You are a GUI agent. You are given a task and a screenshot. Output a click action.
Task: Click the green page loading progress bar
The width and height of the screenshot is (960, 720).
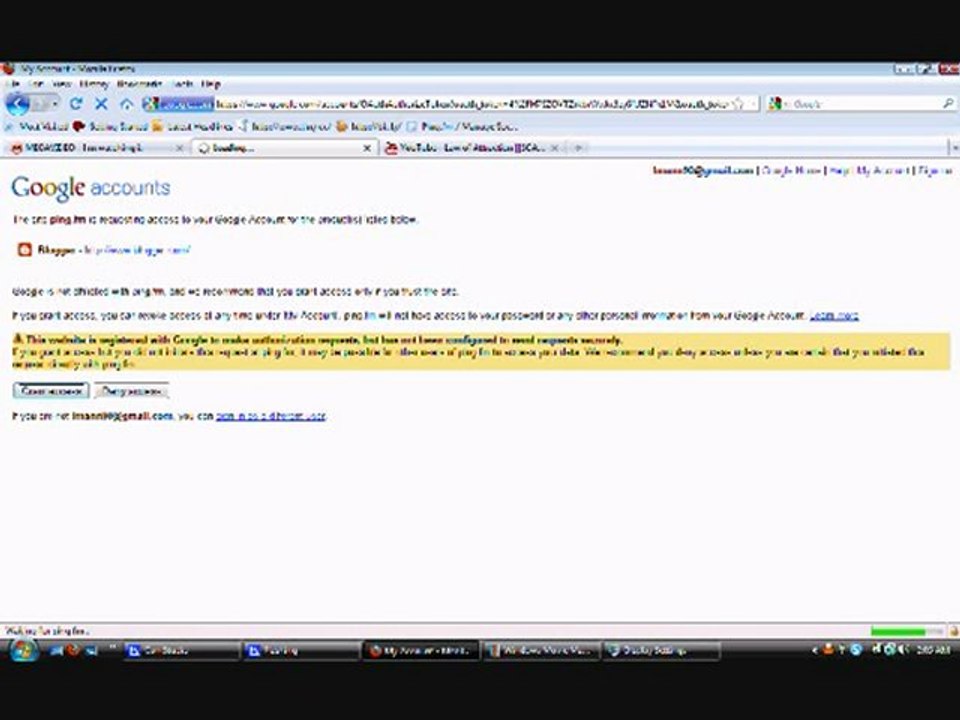pyautogui.click(x=907, y=631)
